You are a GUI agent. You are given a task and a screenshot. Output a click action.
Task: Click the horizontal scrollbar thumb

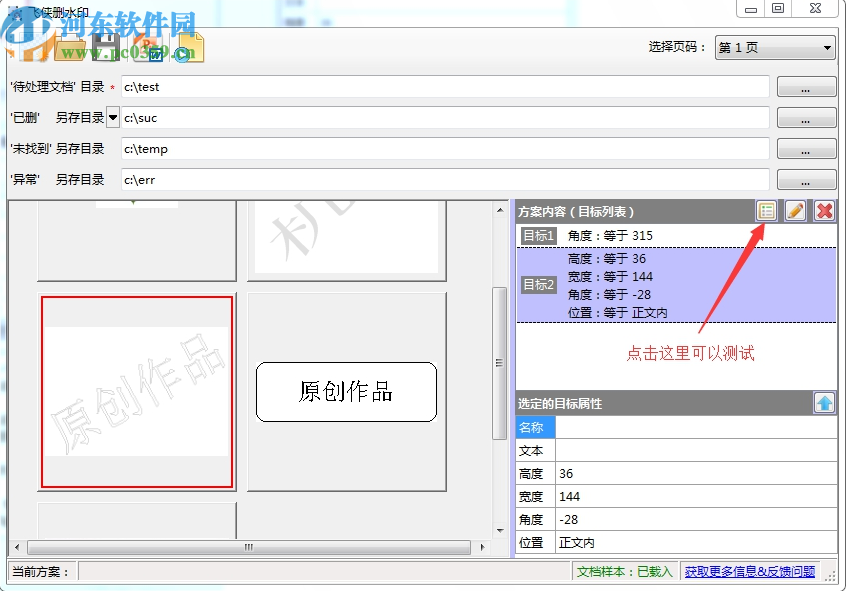[248, 547]
